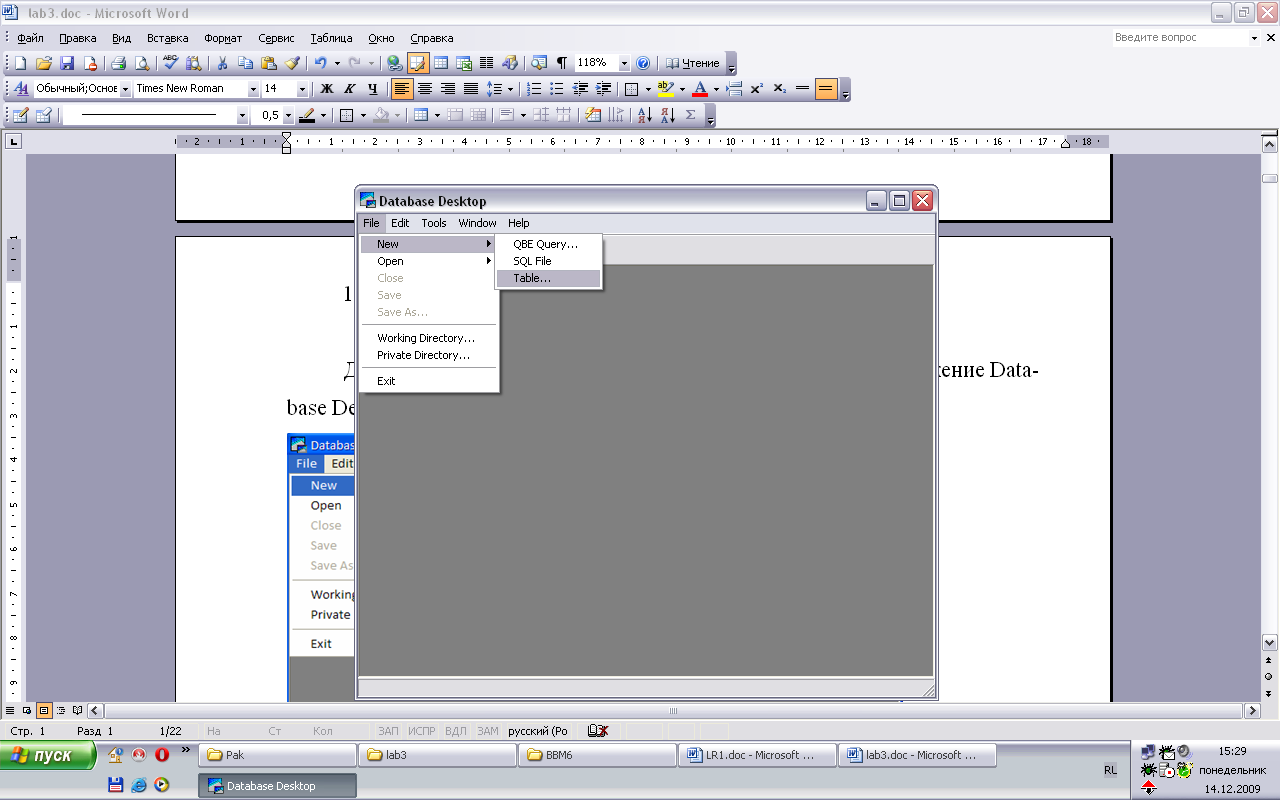Click the Print icon in the toolbar
Screen dimensions: 1280x800
point(118,63)
